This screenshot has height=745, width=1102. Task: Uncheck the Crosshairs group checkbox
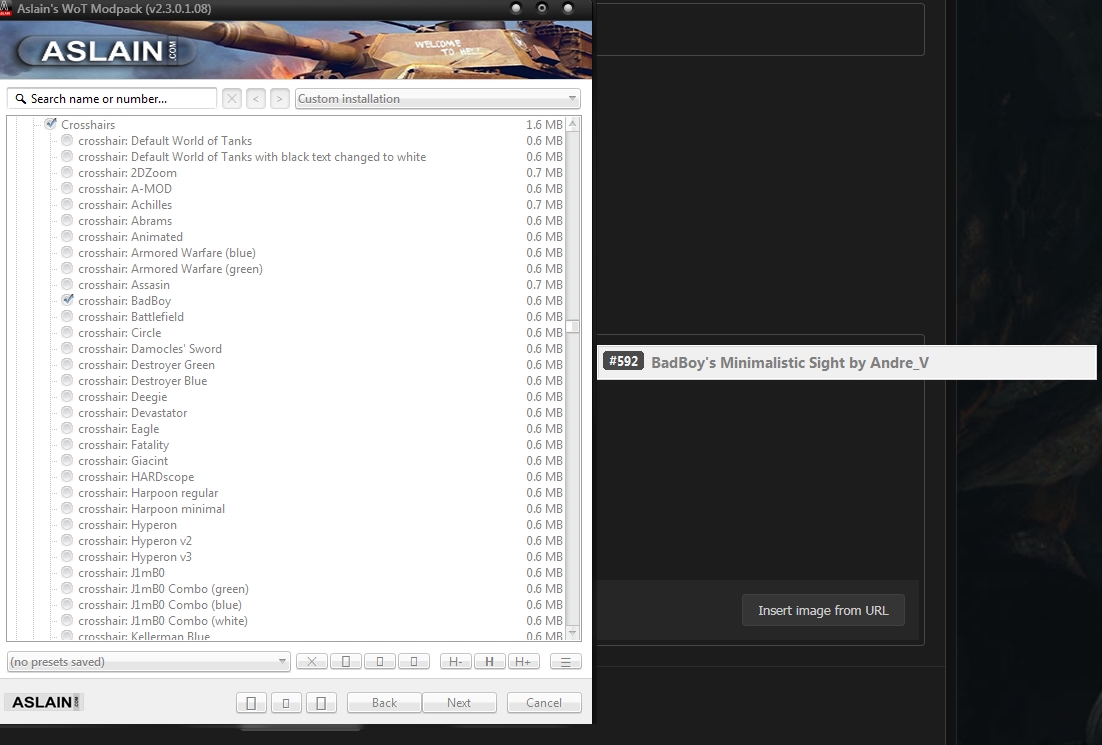point(51,124)
